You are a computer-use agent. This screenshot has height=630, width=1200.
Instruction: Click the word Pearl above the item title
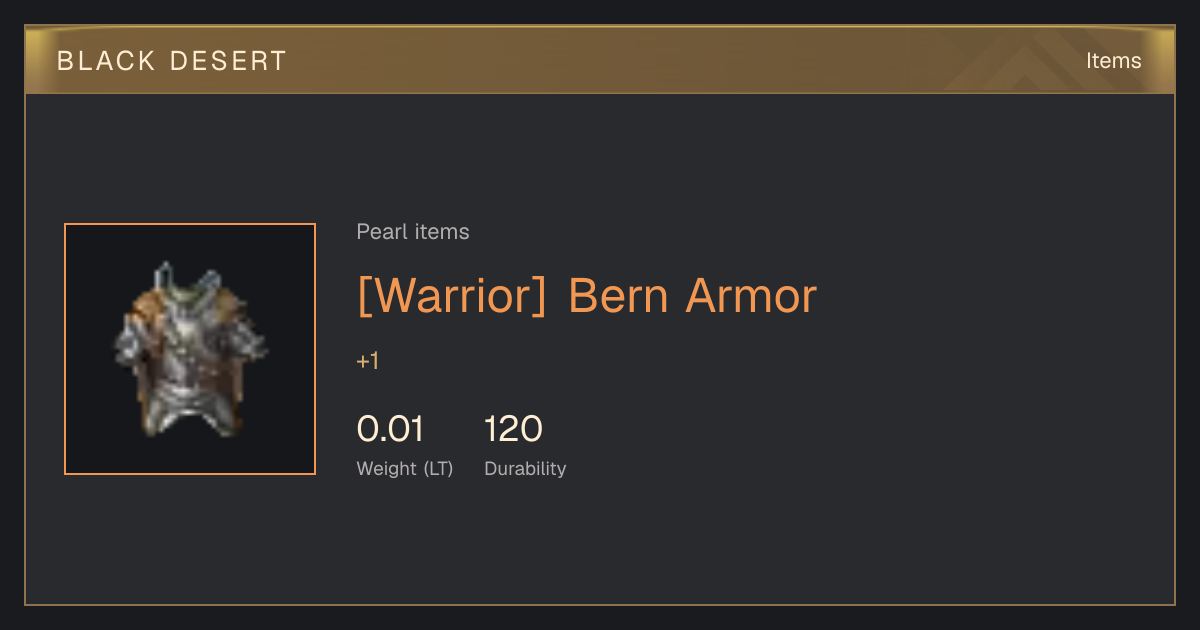click(378, 232)
